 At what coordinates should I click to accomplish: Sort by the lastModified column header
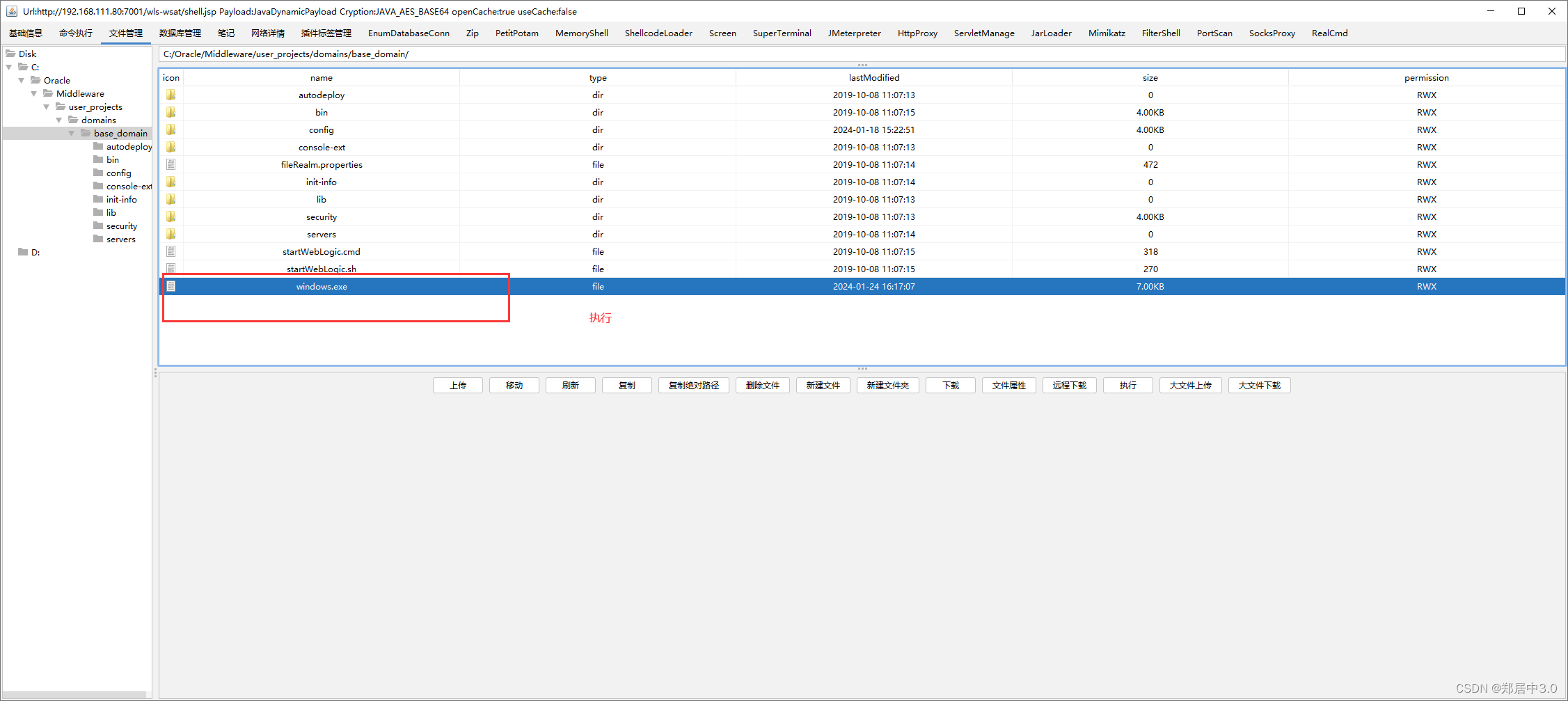874,77
